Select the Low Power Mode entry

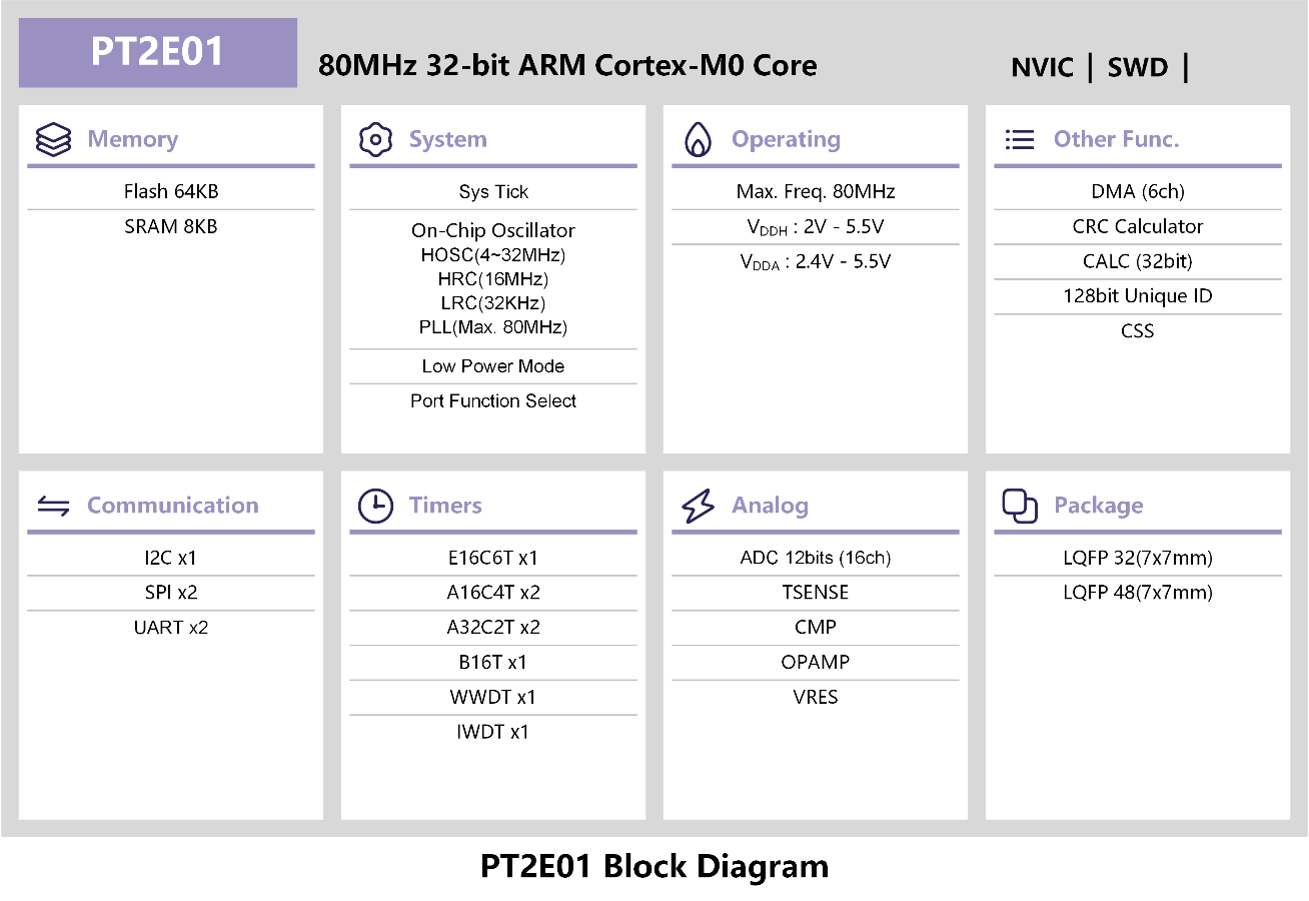(493, 366)
